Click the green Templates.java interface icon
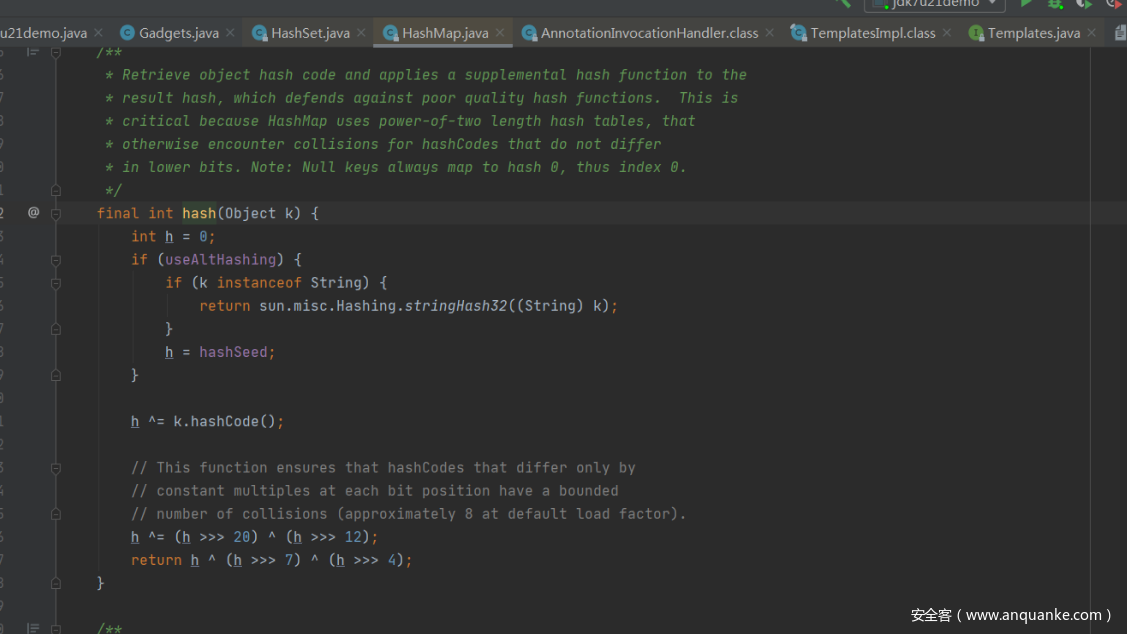This screenshot has width=1127, height=634. [x=976, y=33]
